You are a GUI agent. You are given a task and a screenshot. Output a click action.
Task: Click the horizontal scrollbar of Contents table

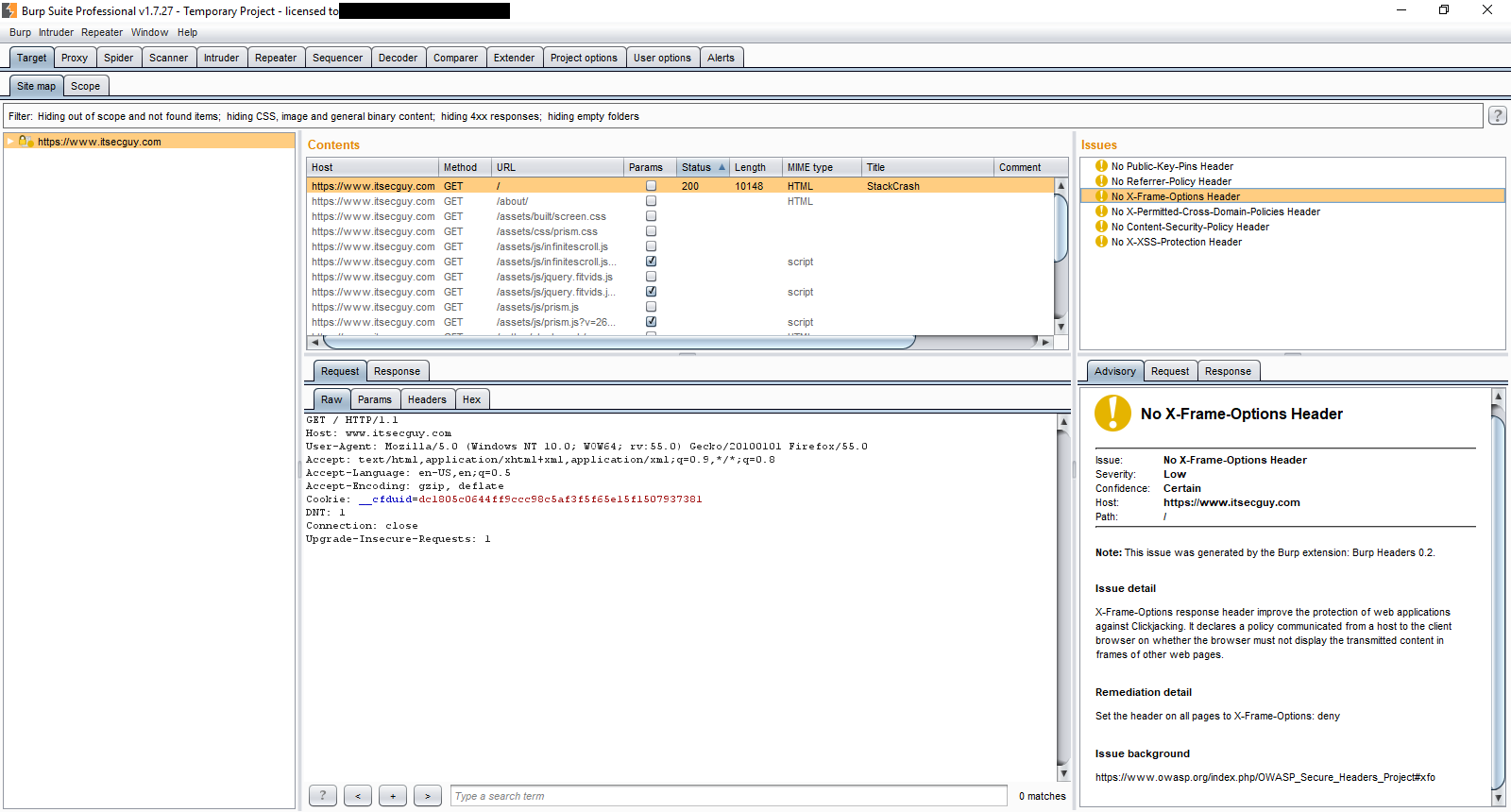pos(619,342)
